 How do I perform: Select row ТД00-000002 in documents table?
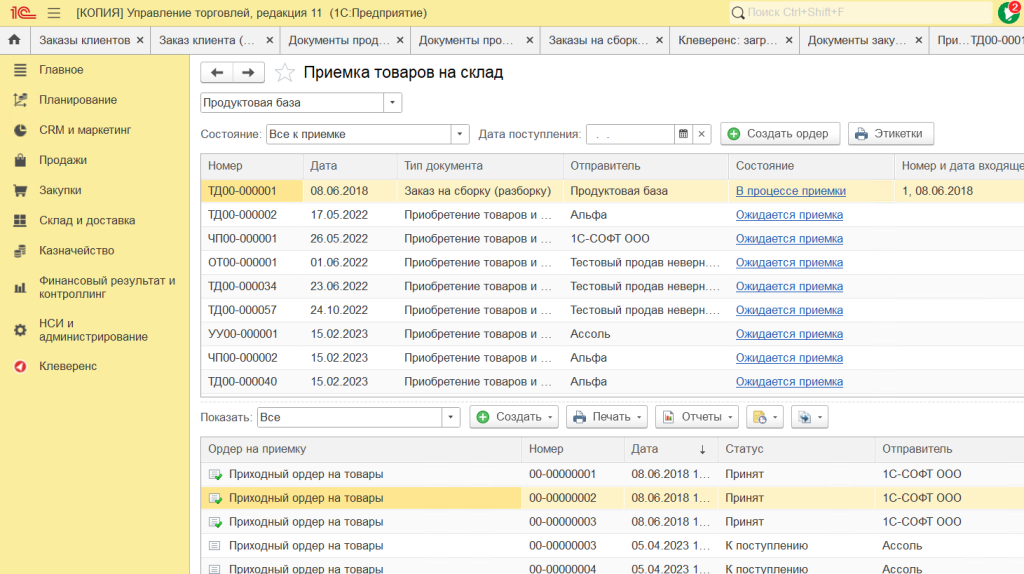coord(612,215)
